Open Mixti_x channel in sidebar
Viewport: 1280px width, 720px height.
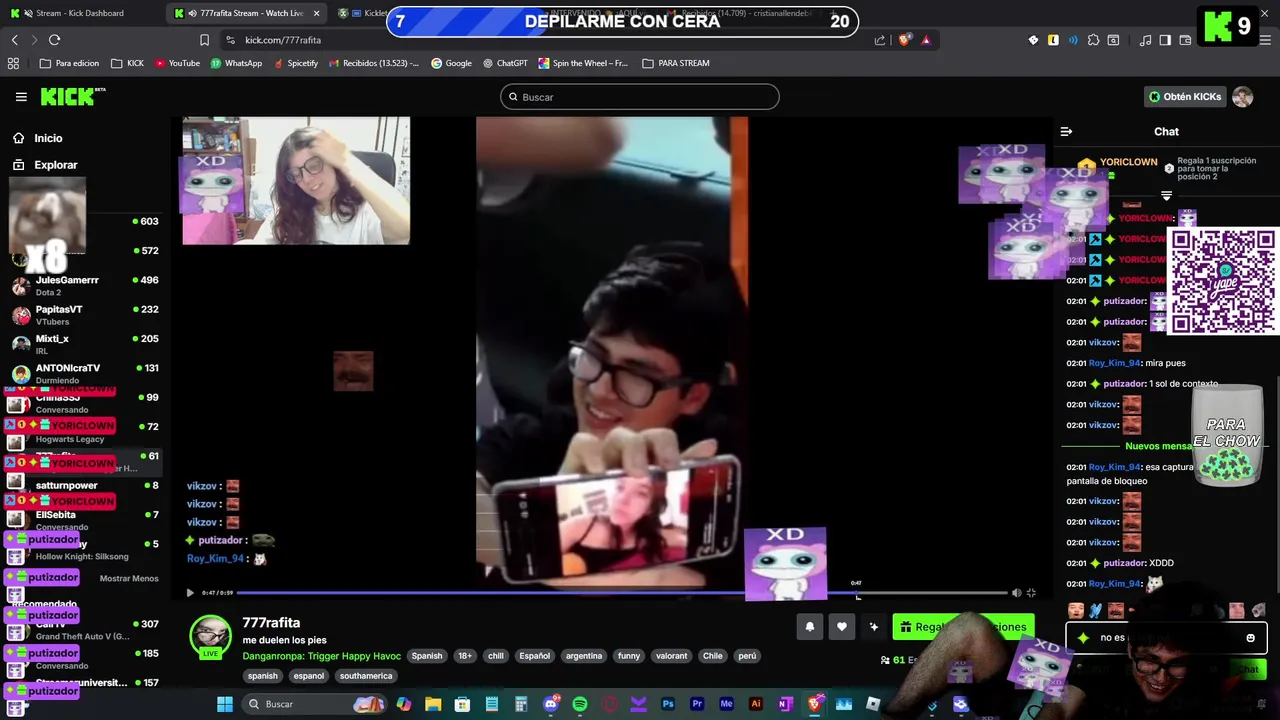[x=85, y=344]
